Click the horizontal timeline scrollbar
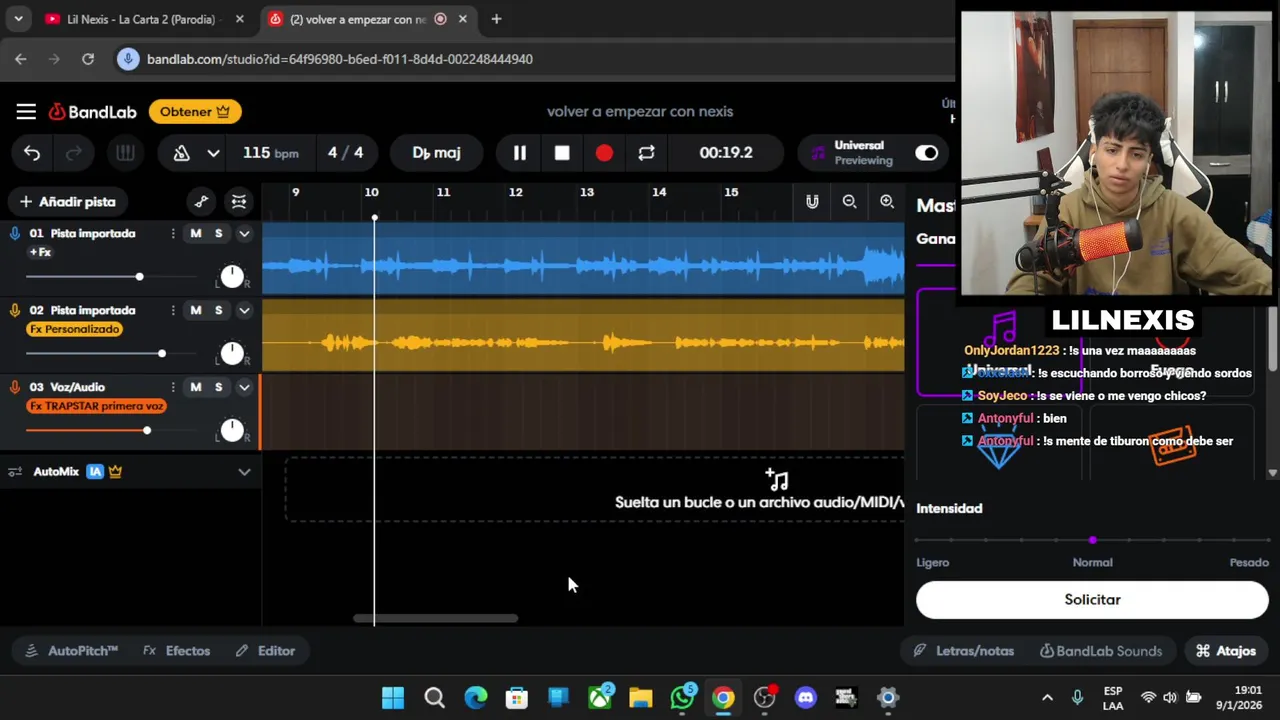1280x720 pixels. click(436, 618)
